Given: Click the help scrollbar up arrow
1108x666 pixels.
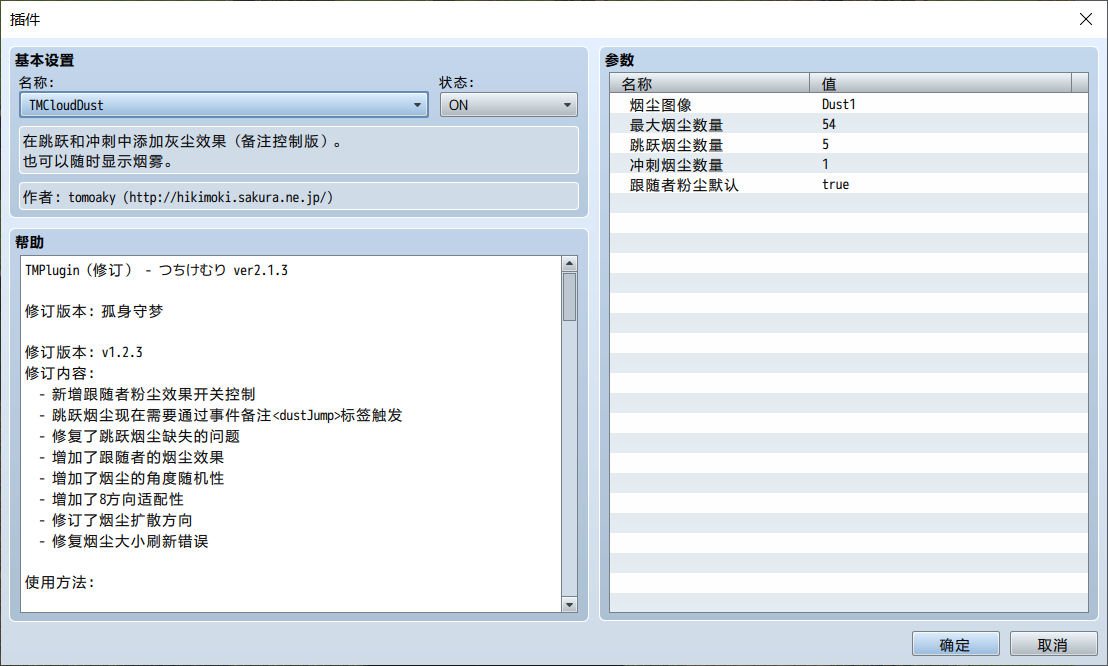Looking at the screenshot, I should (x=570, y=264).
